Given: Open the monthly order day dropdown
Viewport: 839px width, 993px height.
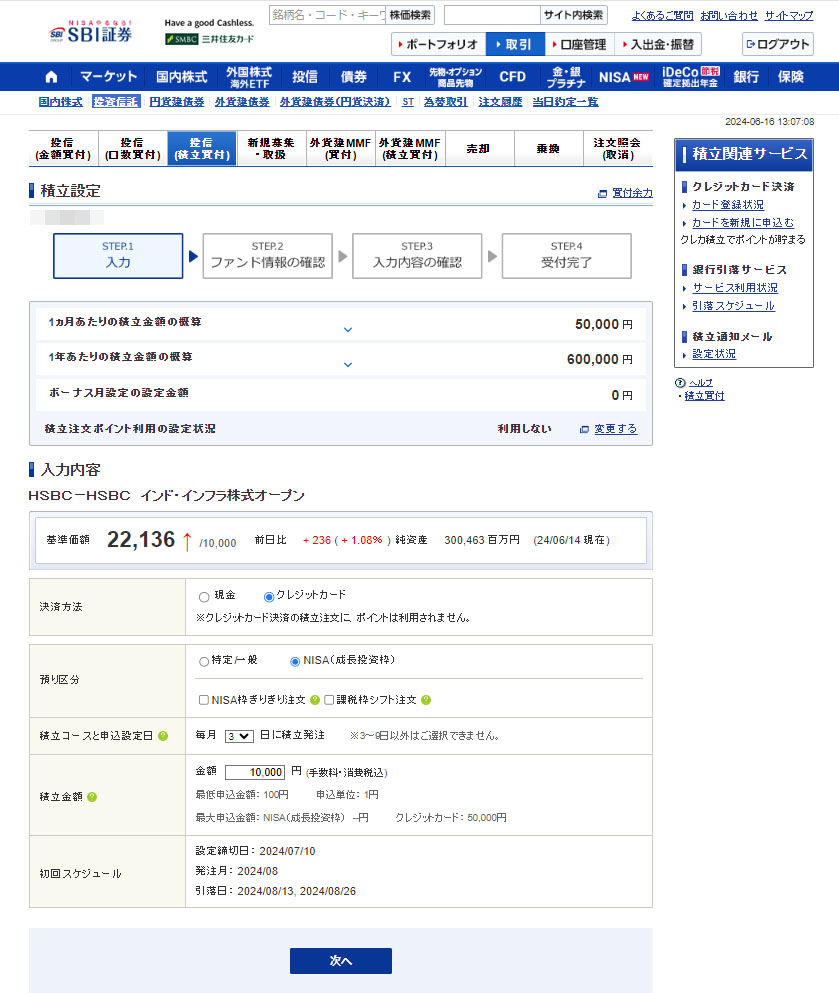Looking at the screenshot, I should (x=239, y=735).
